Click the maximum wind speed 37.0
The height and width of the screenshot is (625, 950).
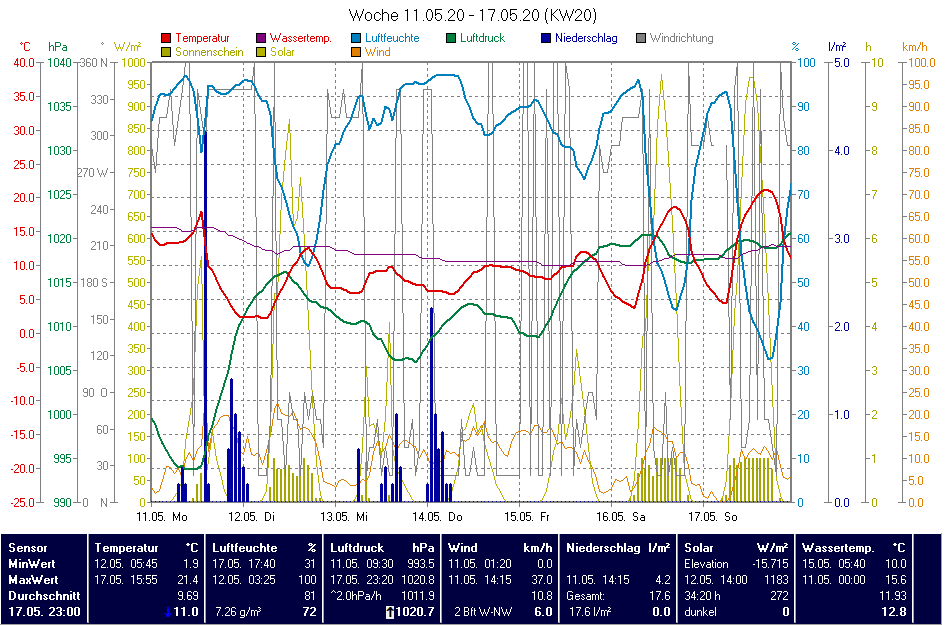542,580
